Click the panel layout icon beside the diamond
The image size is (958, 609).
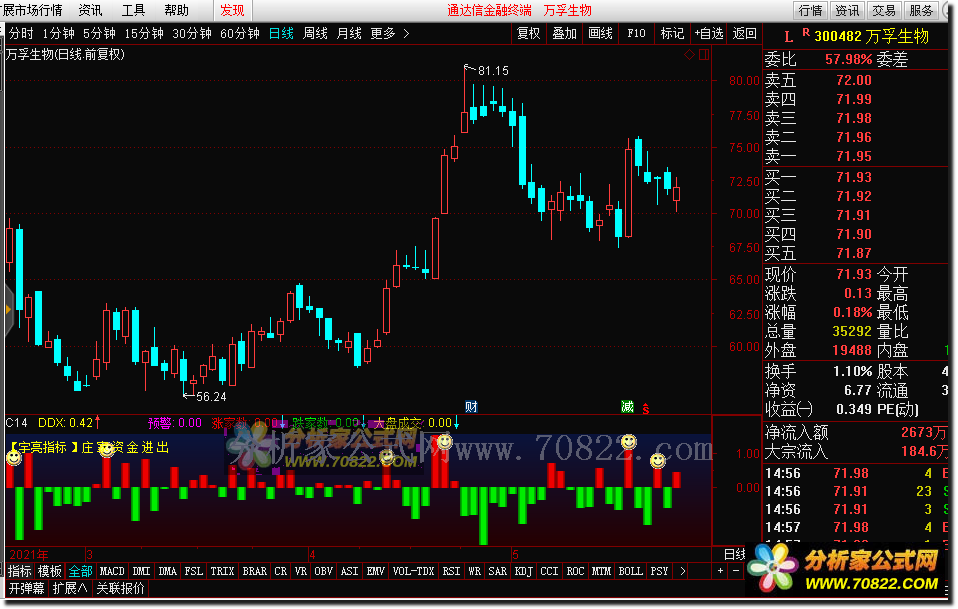(704, 55)
